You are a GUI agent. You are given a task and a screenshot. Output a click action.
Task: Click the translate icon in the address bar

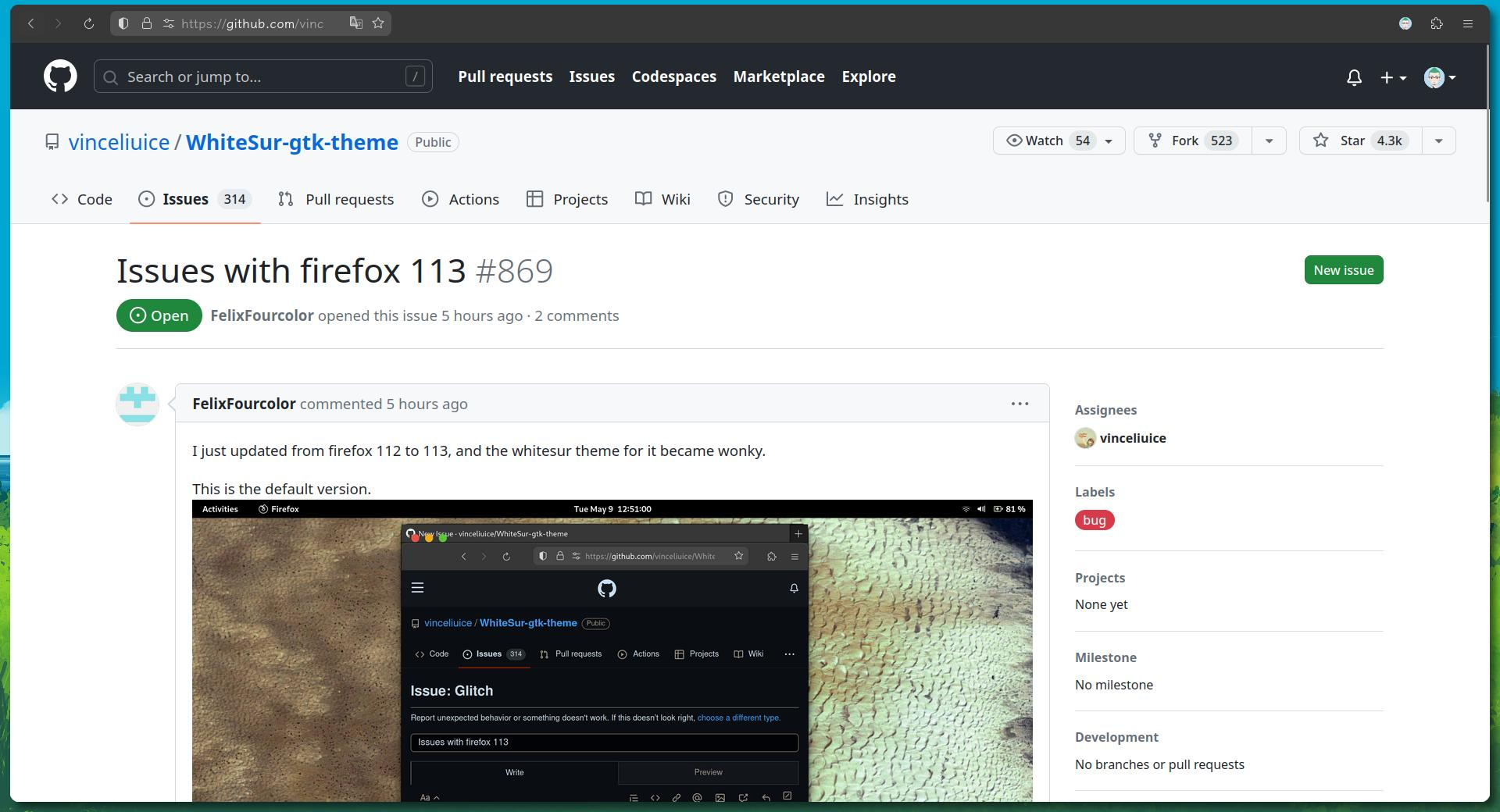(x=355, y=23)
